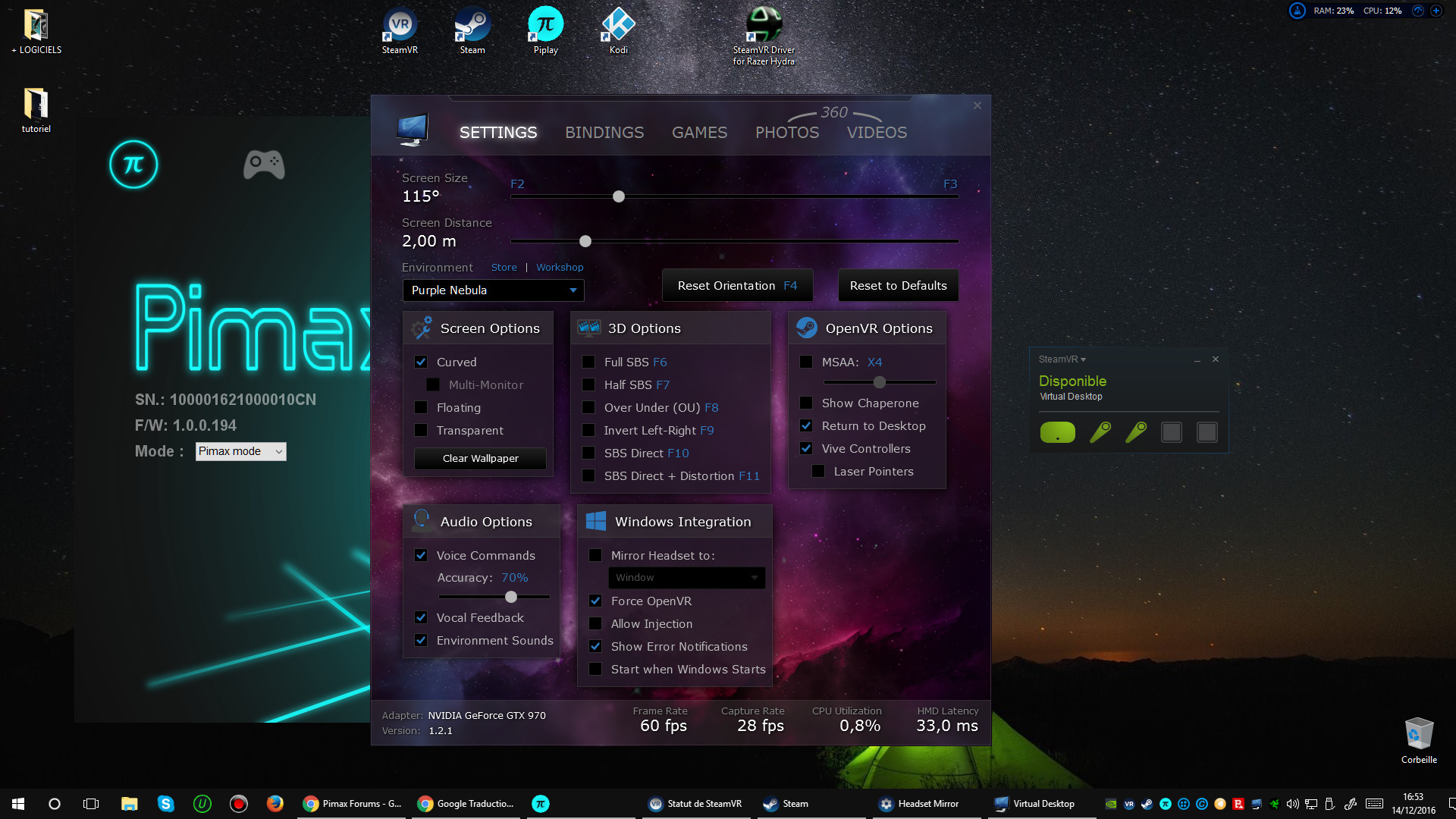
Task: Uncheck Curved screen option
Action: pyautogui.click(x=421, y=362)
